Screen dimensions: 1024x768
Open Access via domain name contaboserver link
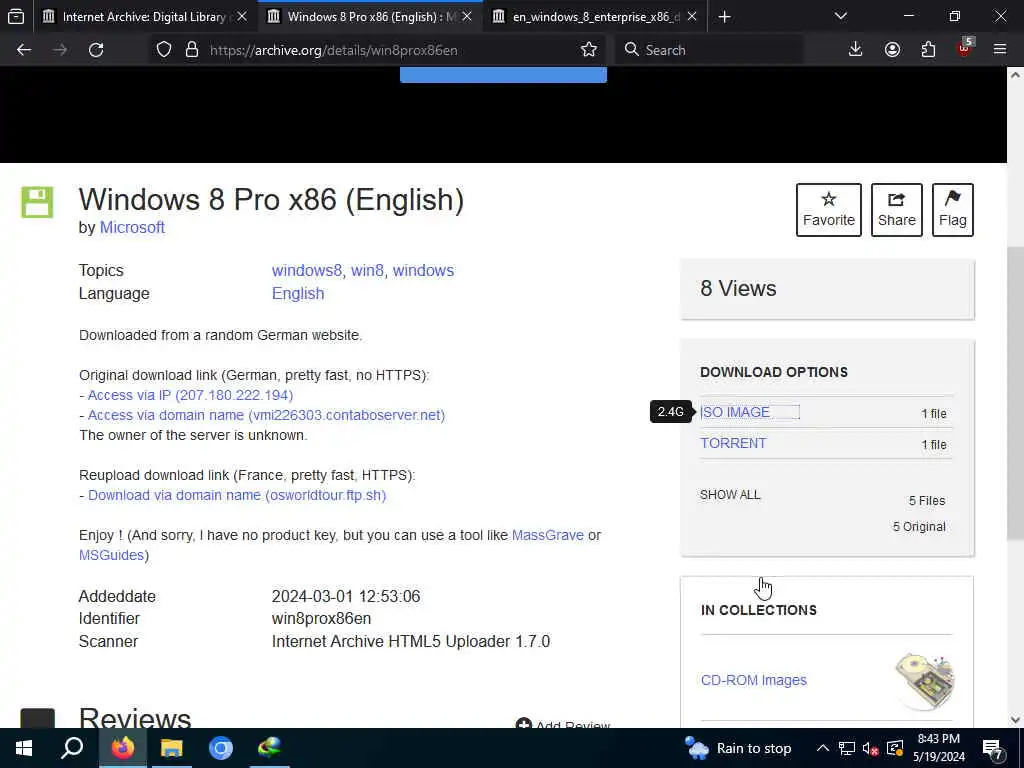(266, 415)
